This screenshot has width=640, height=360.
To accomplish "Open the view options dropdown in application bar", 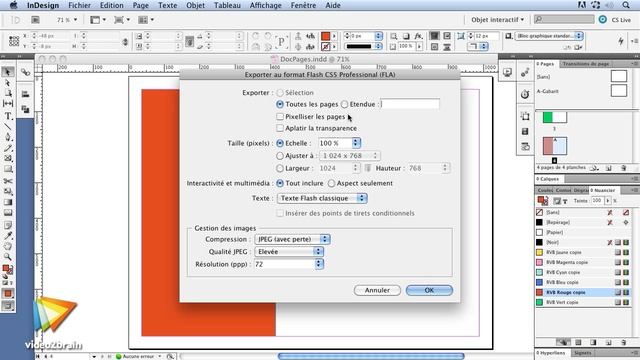I will tap(98, 20).
